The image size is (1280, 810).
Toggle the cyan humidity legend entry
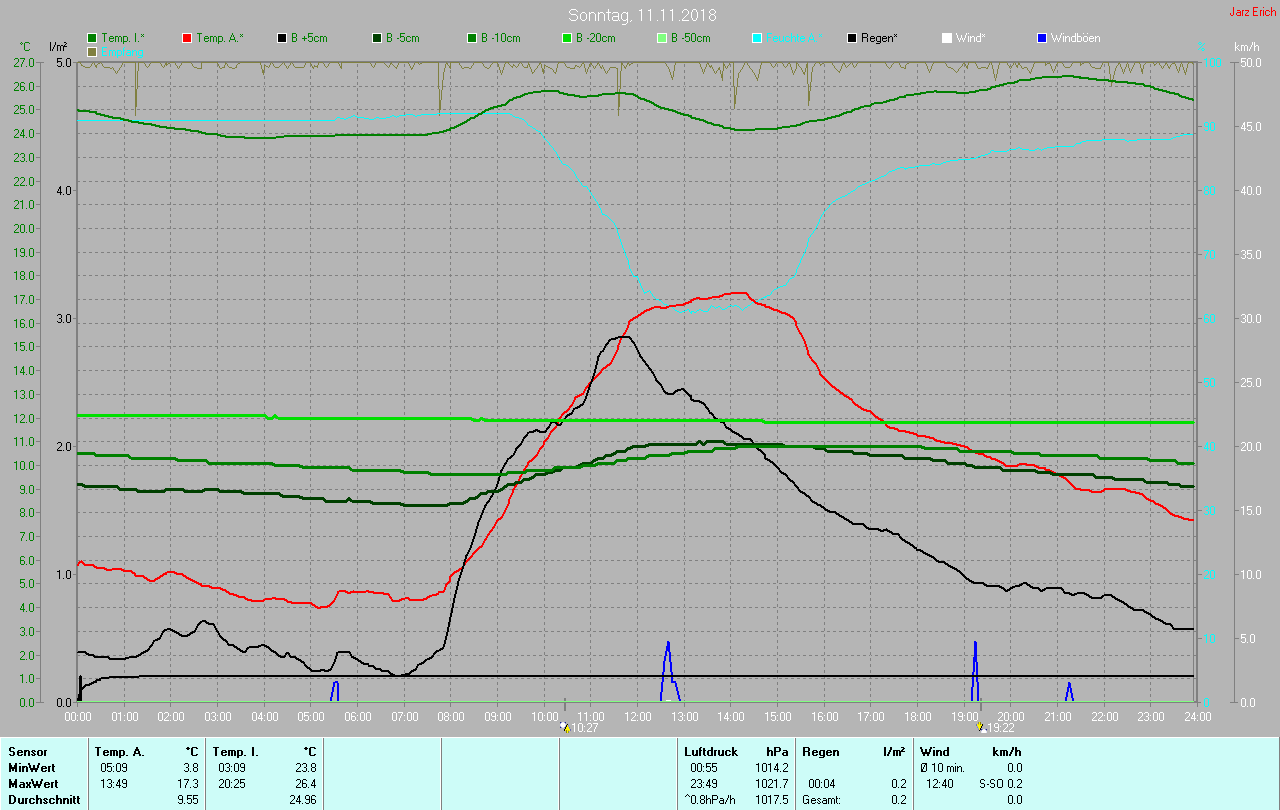[783, 38]
